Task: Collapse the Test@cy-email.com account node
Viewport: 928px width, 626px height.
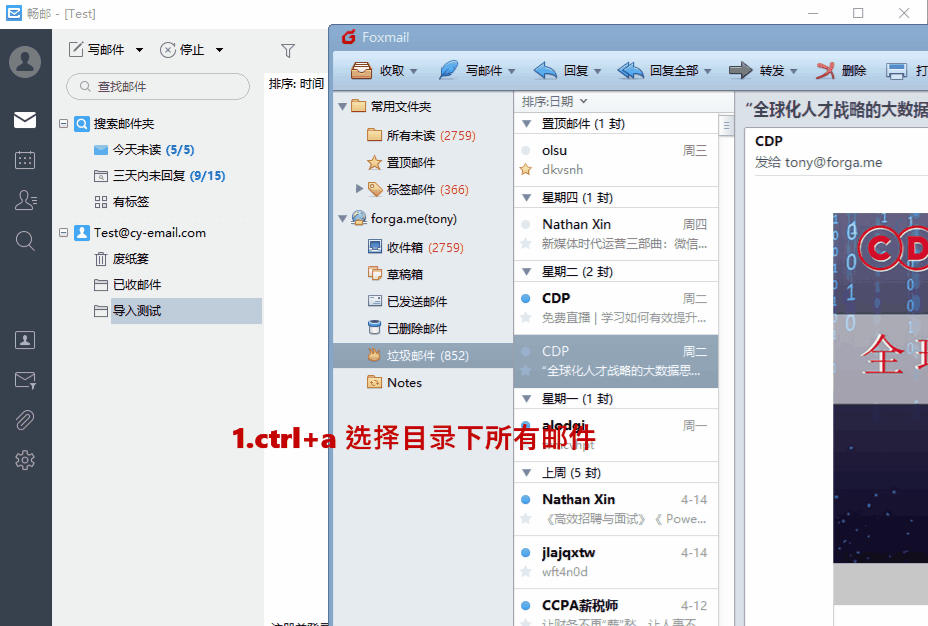Action: pyautogui.click(x=63, y=233)
